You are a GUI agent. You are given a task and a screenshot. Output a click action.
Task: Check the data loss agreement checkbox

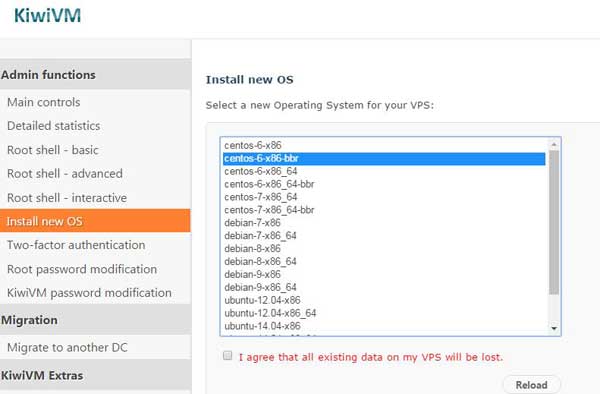(227, 356)
